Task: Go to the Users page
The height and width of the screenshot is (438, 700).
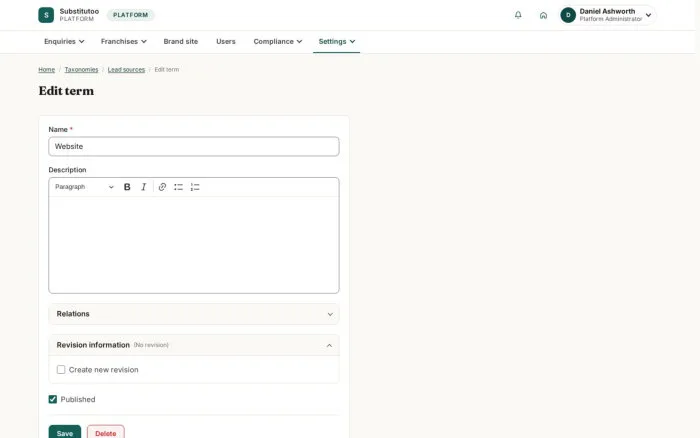Action: (225, 42)
